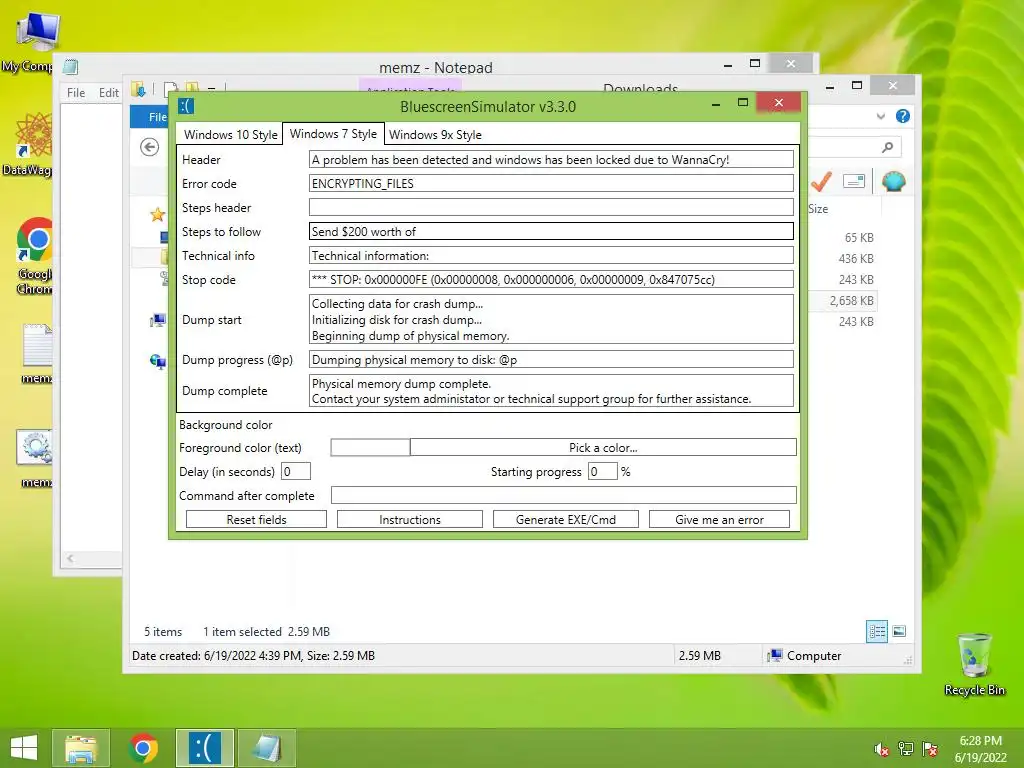Switch explorer to Details view icon

(876, 631)
